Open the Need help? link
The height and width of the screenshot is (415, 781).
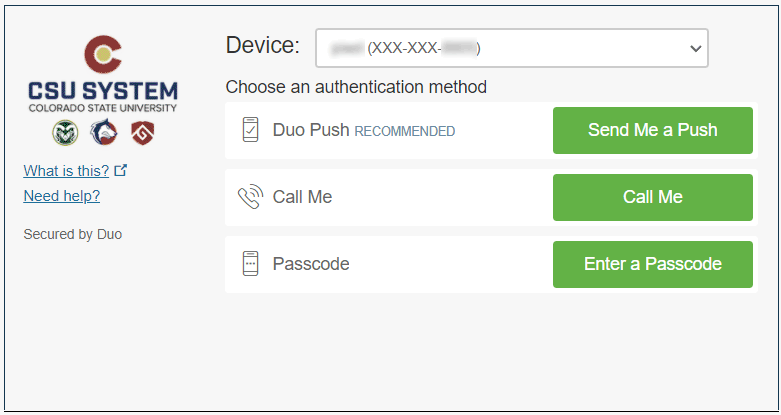click(x=61, y=196)
